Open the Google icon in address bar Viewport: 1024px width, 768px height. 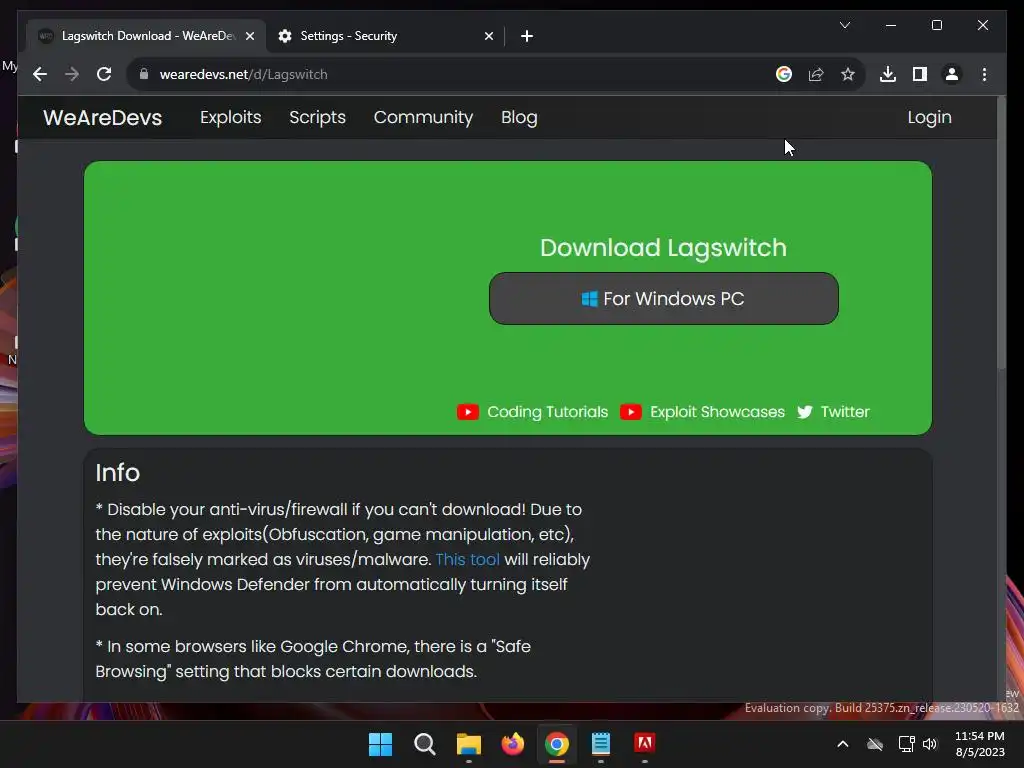point(784,74)
